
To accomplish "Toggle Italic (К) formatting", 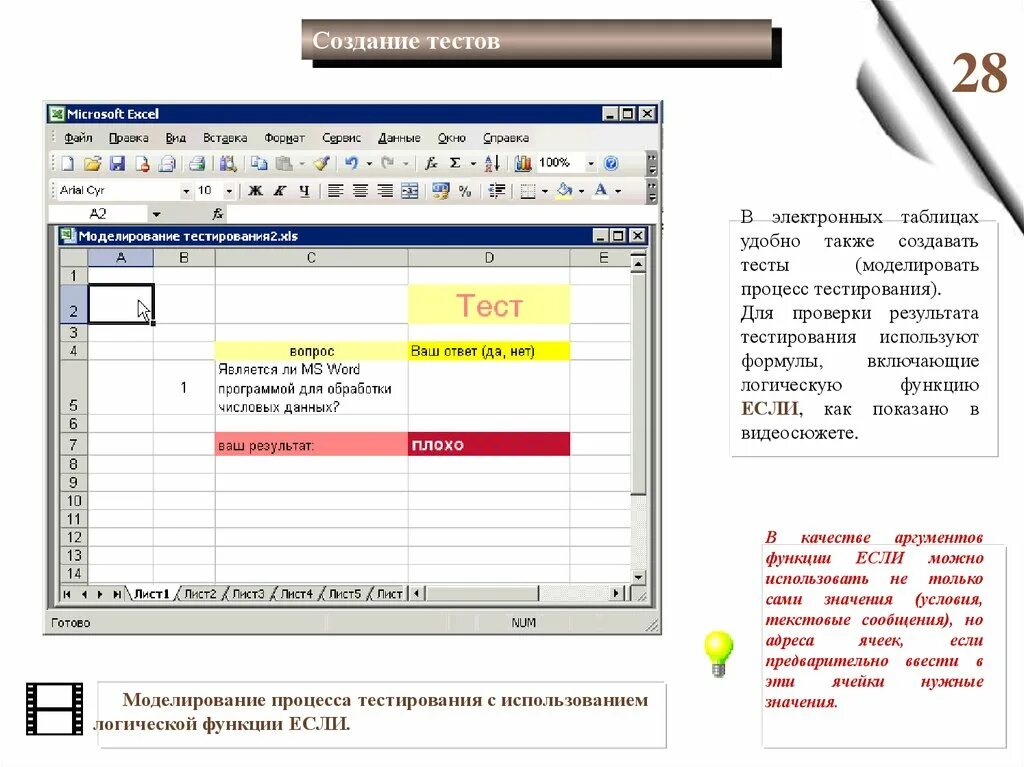I will coord(280,191).
